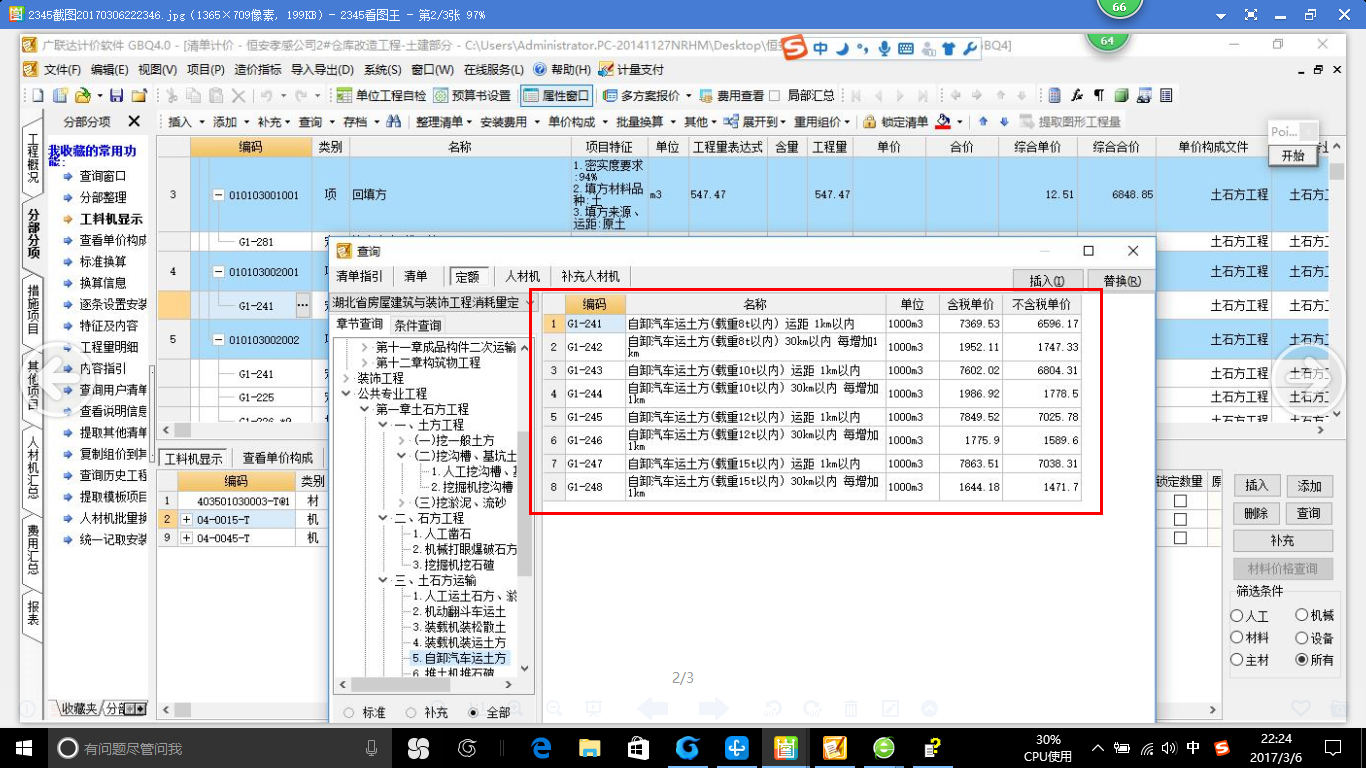
Task: Select the 标准 radio button in query dialog
Action: [x=349, y=712]
